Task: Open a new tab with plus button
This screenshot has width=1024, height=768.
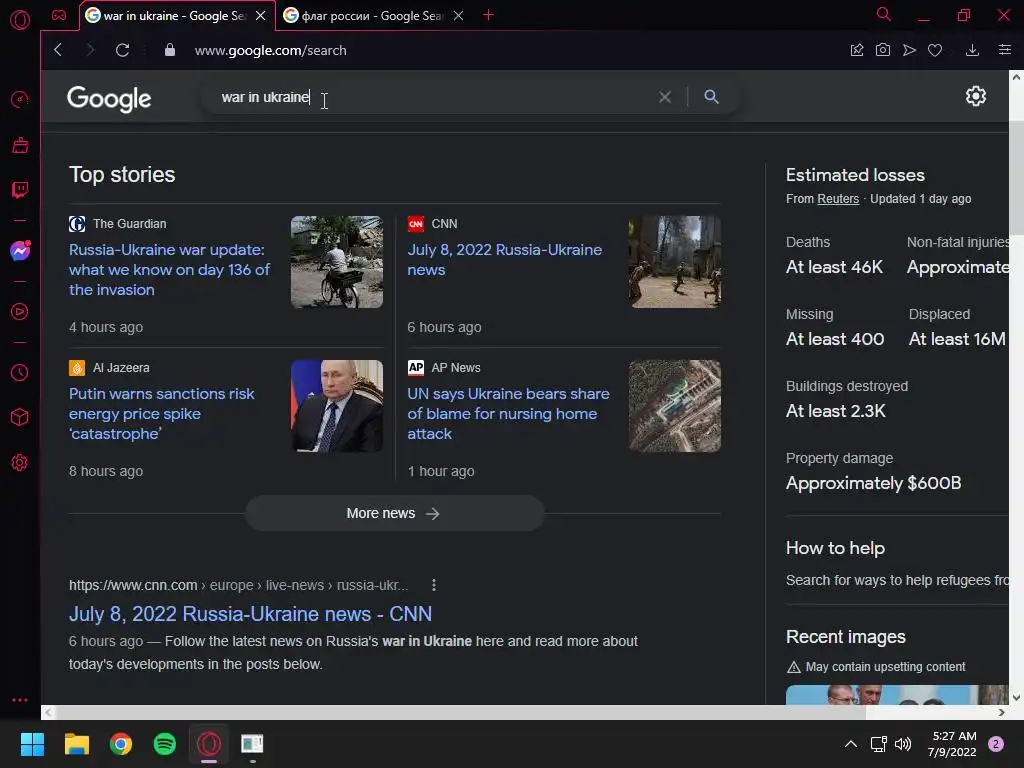Action: (x=488, y=15)
